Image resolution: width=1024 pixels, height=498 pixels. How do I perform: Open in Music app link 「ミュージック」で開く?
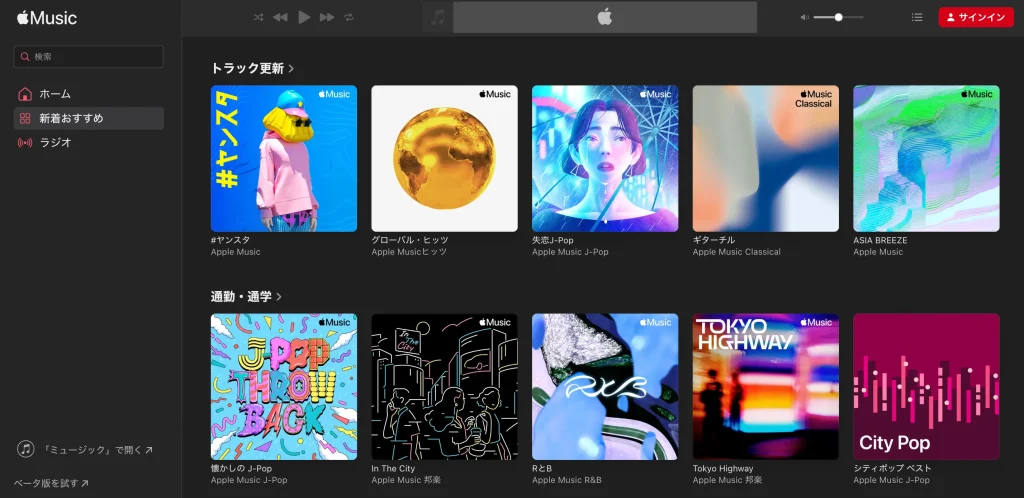[86, 450]
